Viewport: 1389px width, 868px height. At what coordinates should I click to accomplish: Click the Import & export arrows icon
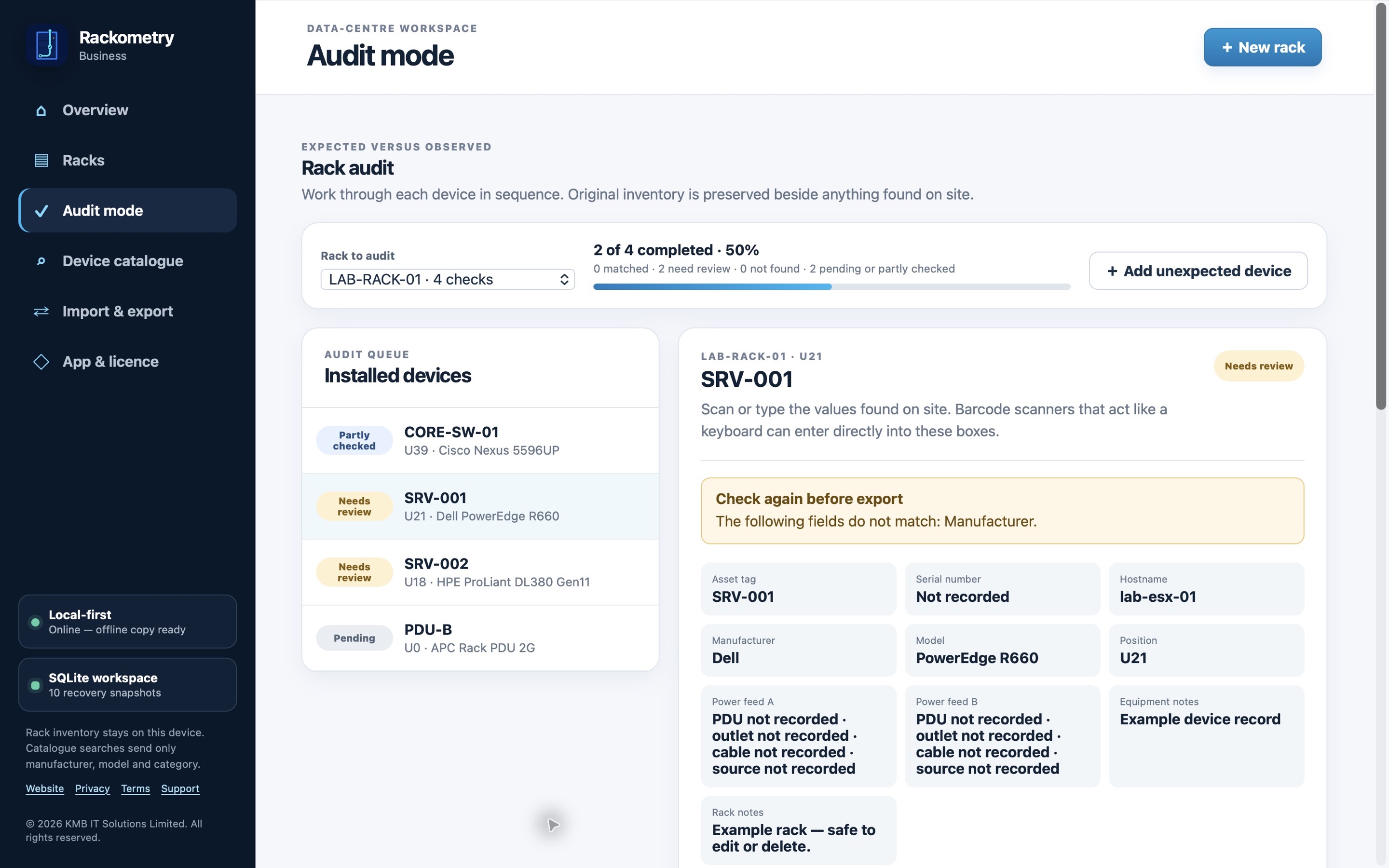coord(41,311)
